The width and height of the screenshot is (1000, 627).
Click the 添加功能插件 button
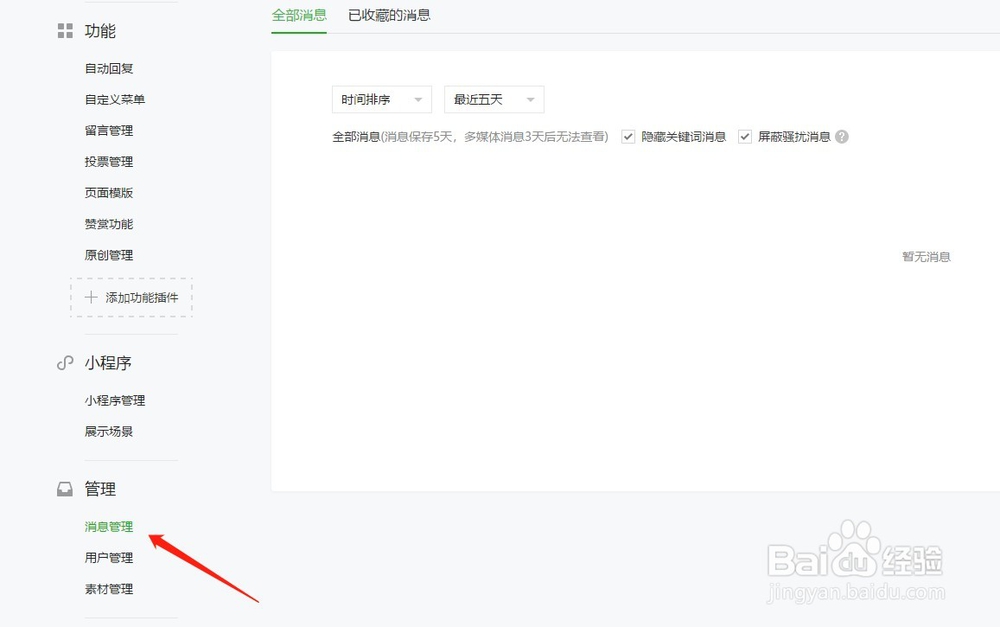(131, 297)
